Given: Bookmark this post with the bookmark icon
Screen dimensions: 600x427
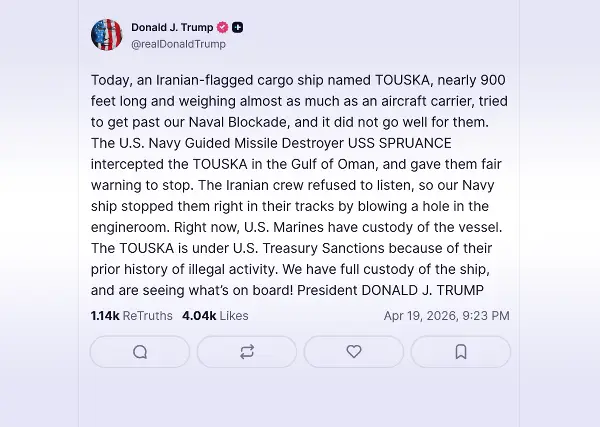Looking at the screenshot, I should click(x=460, y=352).
